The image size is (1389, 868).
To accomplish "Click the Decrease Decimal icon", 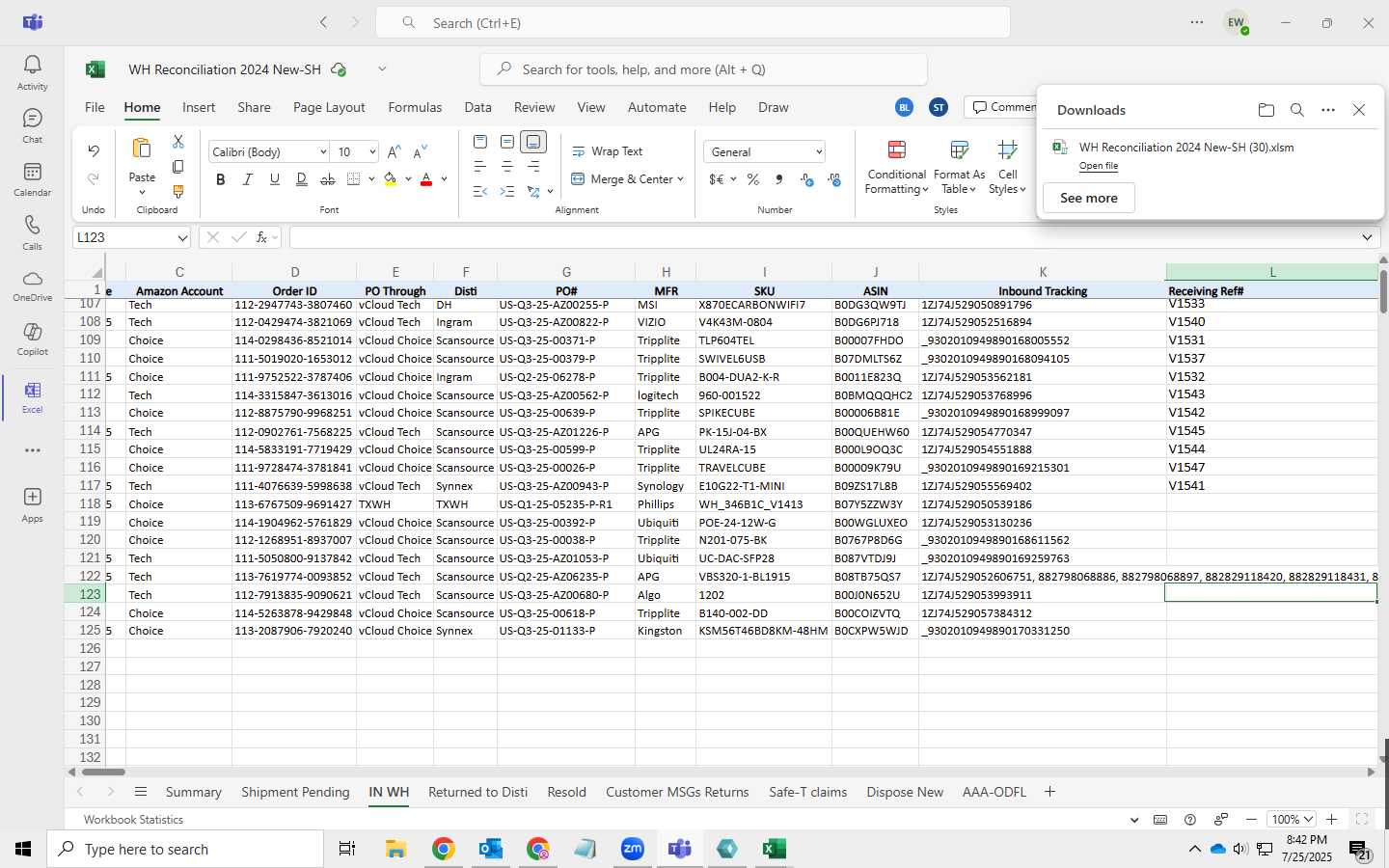I will click(x=834, y=179).
